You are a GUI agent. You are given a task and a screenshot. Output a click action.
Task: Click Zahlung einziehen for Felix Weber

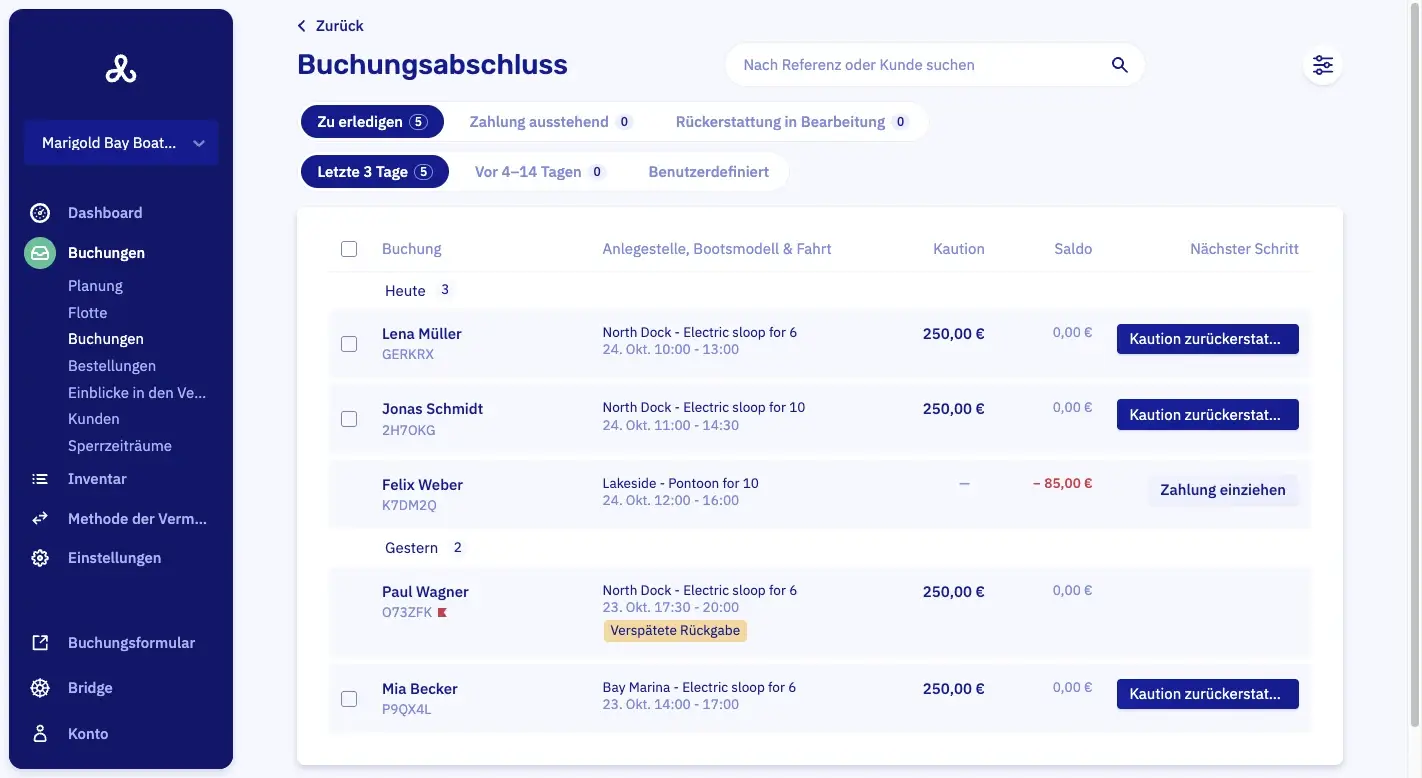pyautogui.click(x=1223, y=490)
